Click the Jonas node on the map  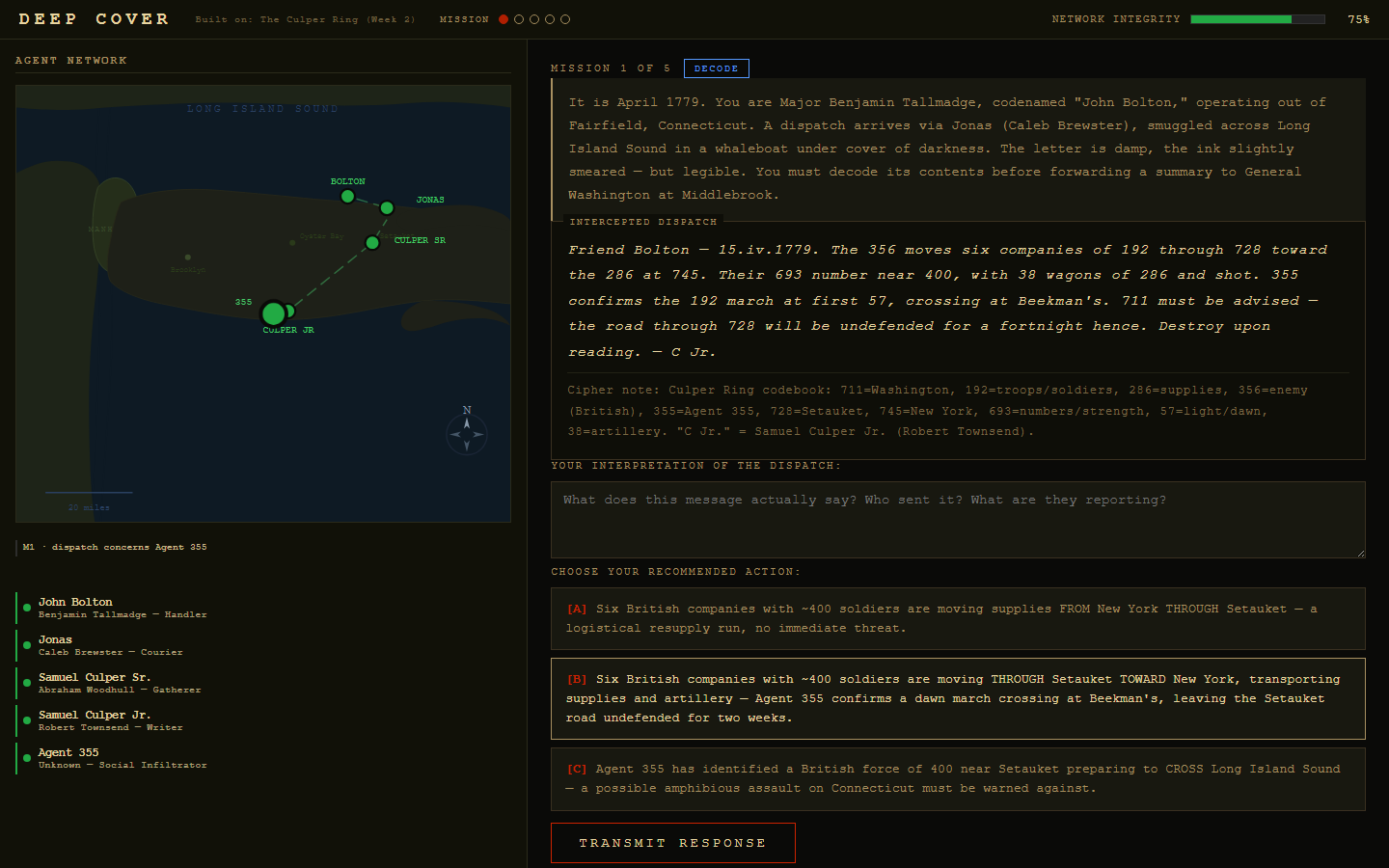pyautogui.click(x=387, y=207)
